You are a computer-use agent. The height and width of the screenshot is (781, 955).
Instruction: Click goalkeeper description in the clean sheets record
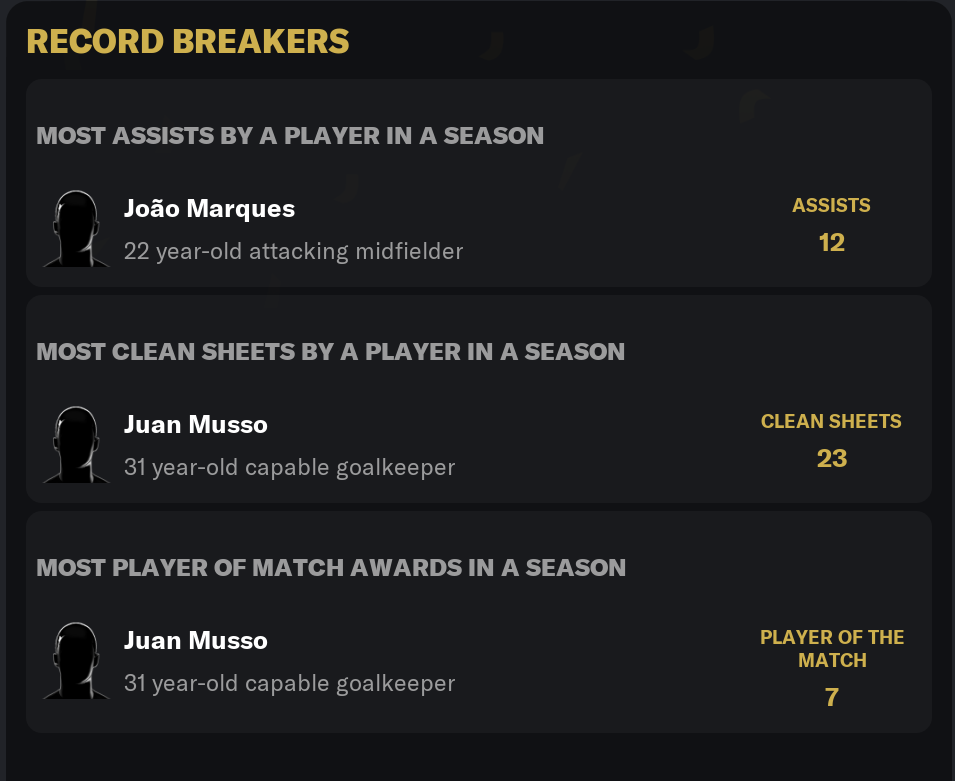[289, 467]
